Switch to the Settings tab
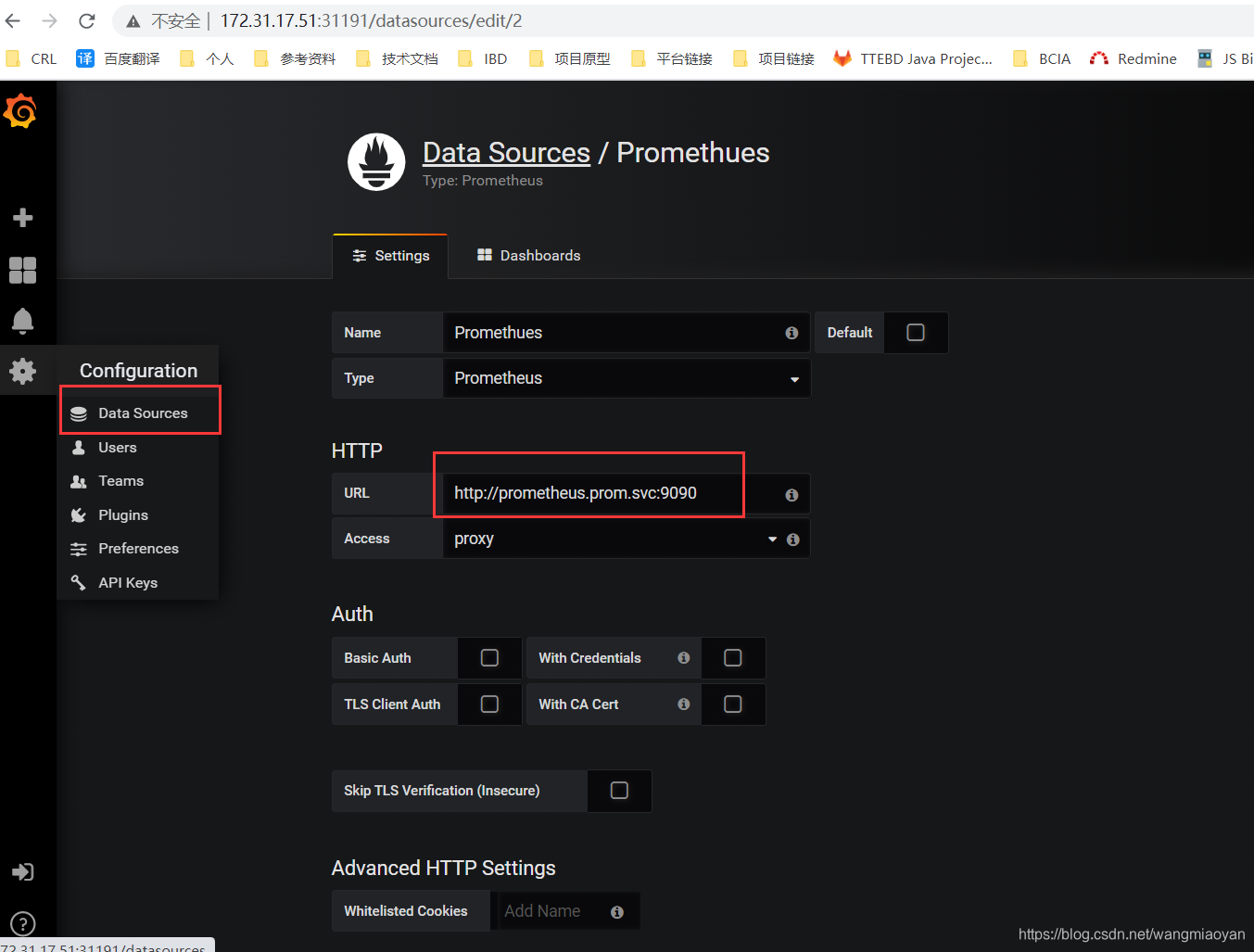The width and height of the screenshot is (1254, 952). [390, 256]
